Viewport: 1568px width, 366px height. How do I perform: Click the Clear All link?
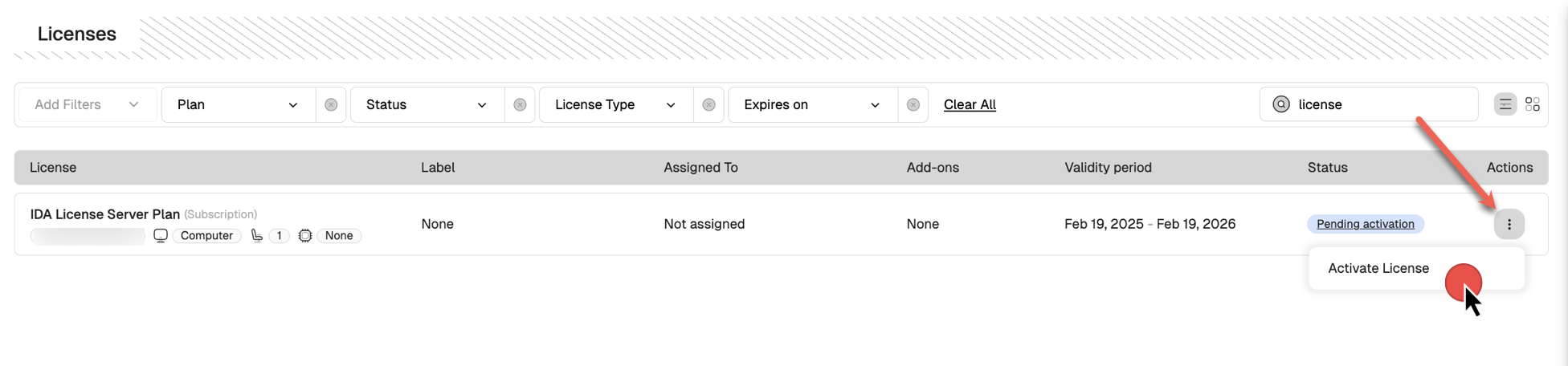(x=970, y=105)
